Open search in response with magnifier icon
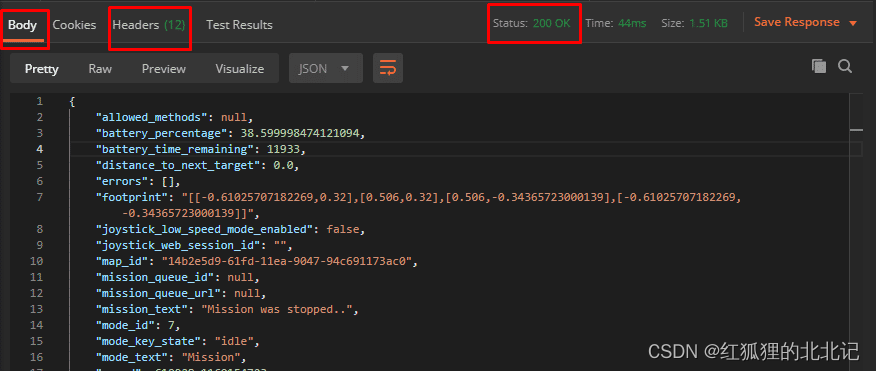876x371 pixels. point(845,66)
